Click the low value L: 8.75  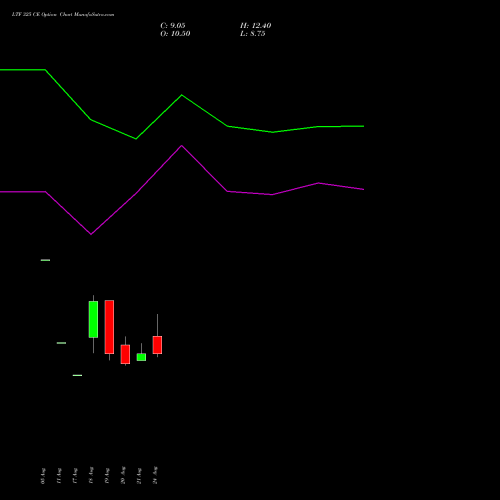[253, 34]
